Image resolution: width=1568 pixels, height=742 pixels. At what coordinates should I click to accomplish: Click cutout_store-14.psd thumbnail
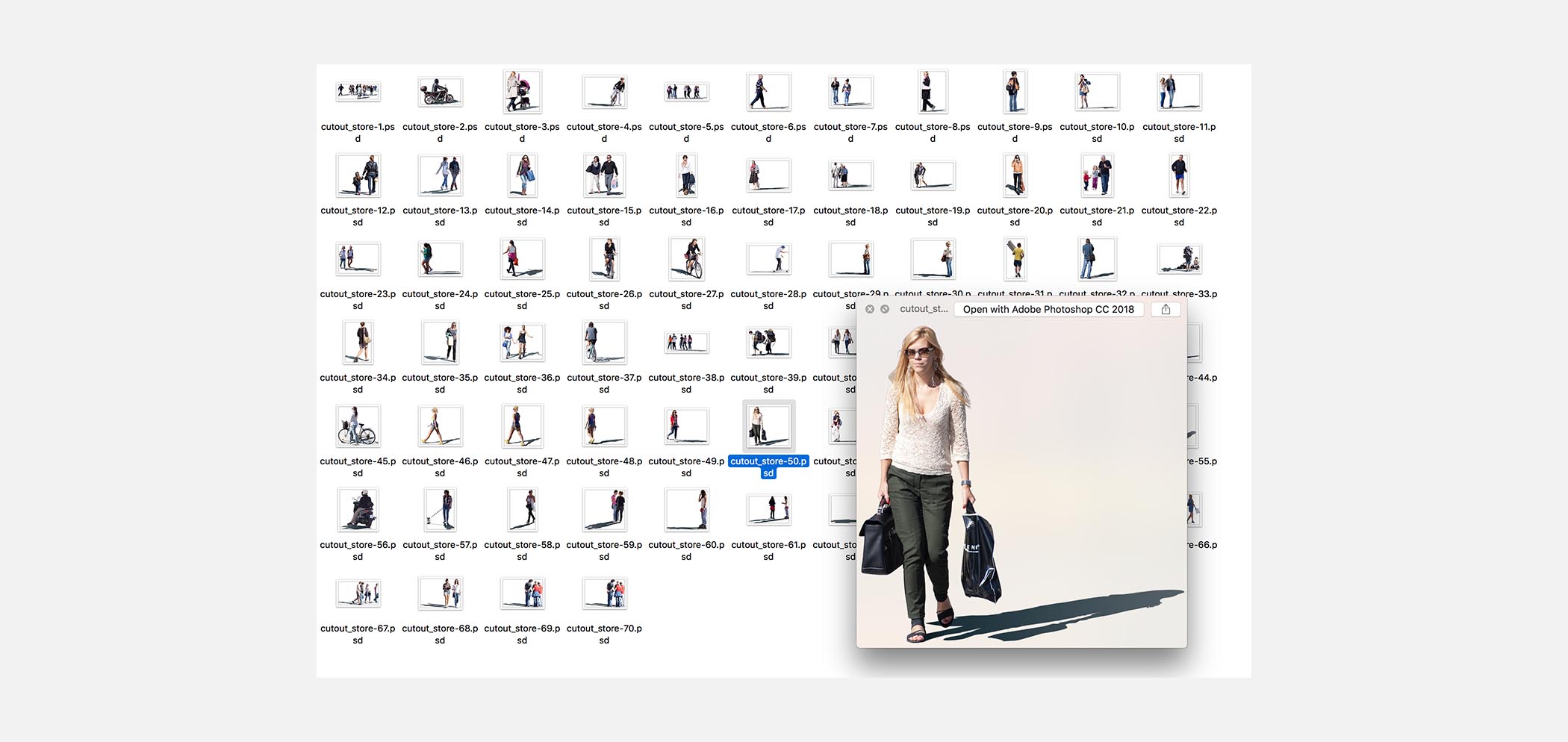pyautogui.click(x=523, y=175)
